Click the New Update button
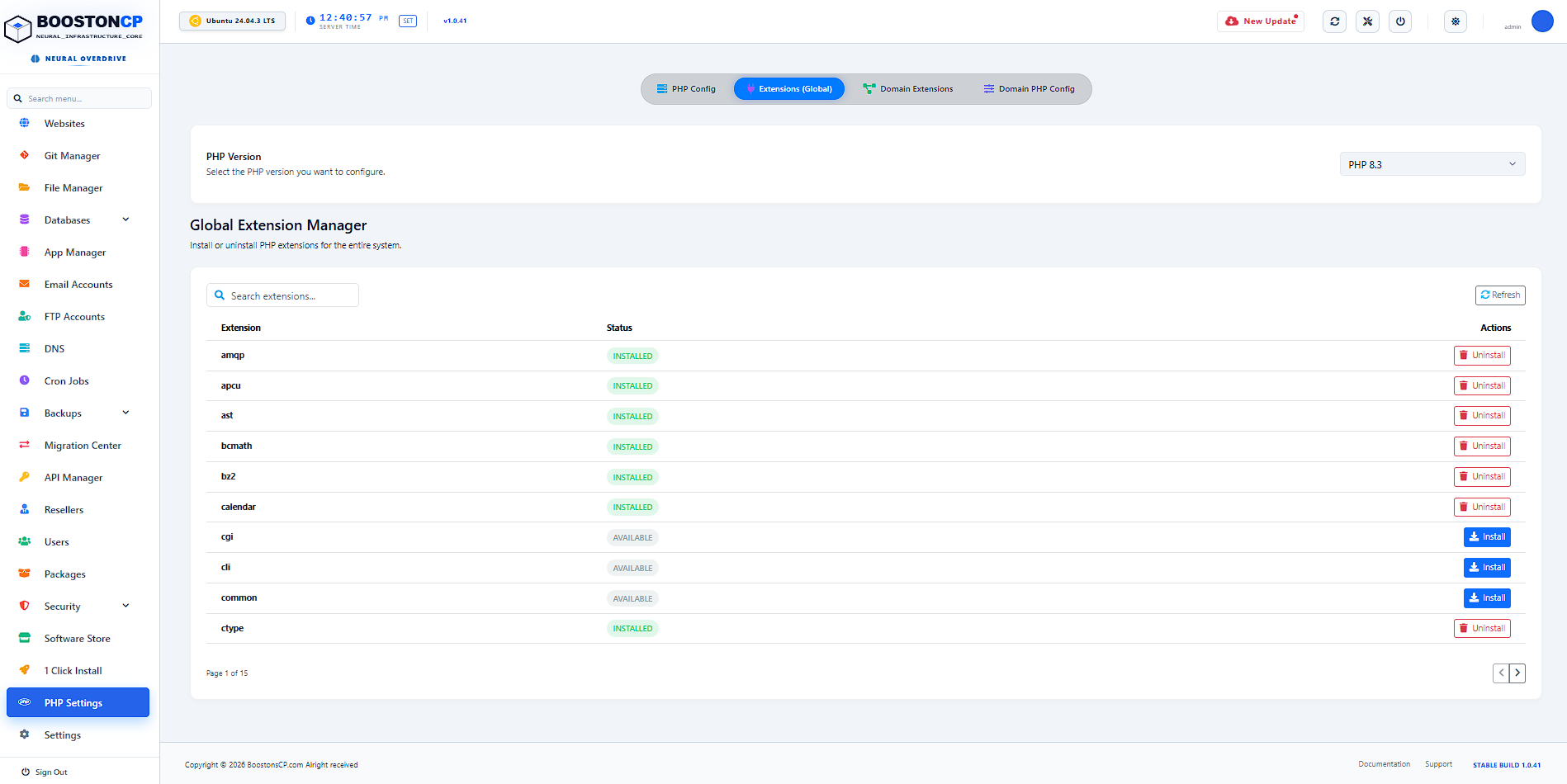The height and width of the screenshot is (784, 1567). click(1261, 21)
